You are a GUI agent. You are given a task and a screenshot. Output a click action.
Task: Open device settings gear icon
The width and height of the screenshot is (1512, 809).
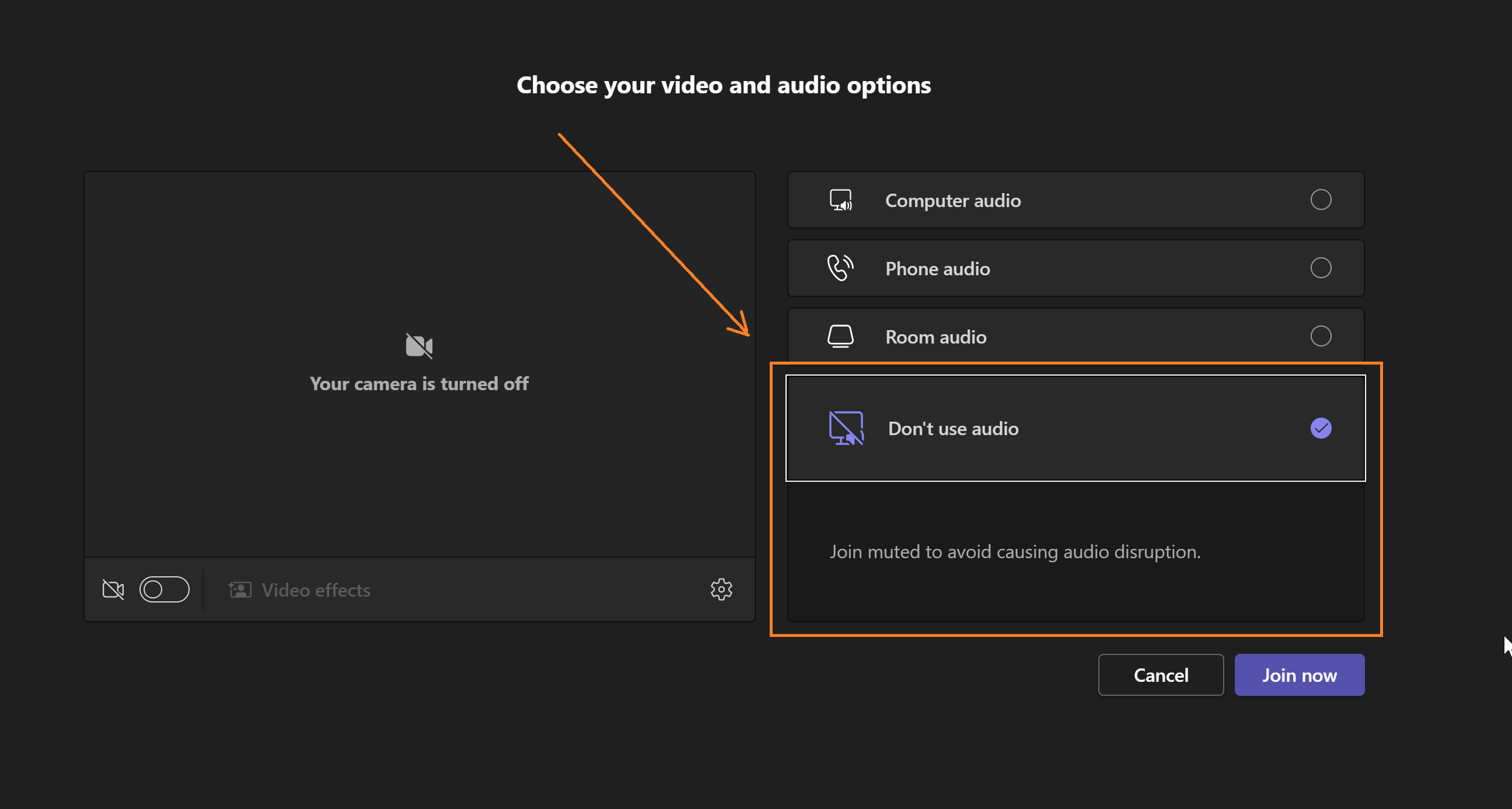point(721,589)
